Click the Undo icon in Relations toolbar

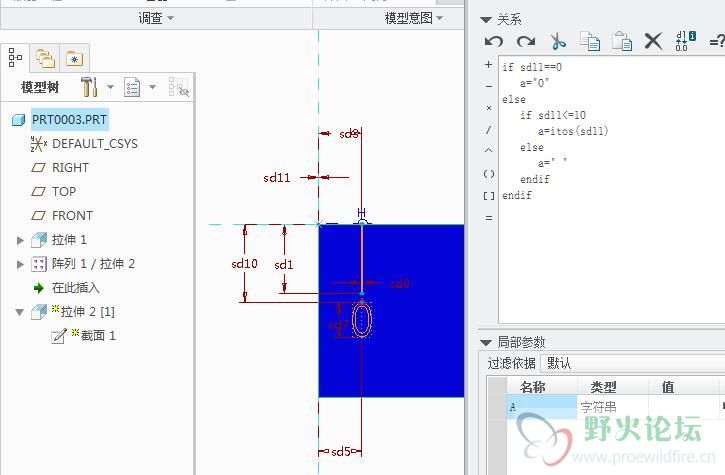494,42
